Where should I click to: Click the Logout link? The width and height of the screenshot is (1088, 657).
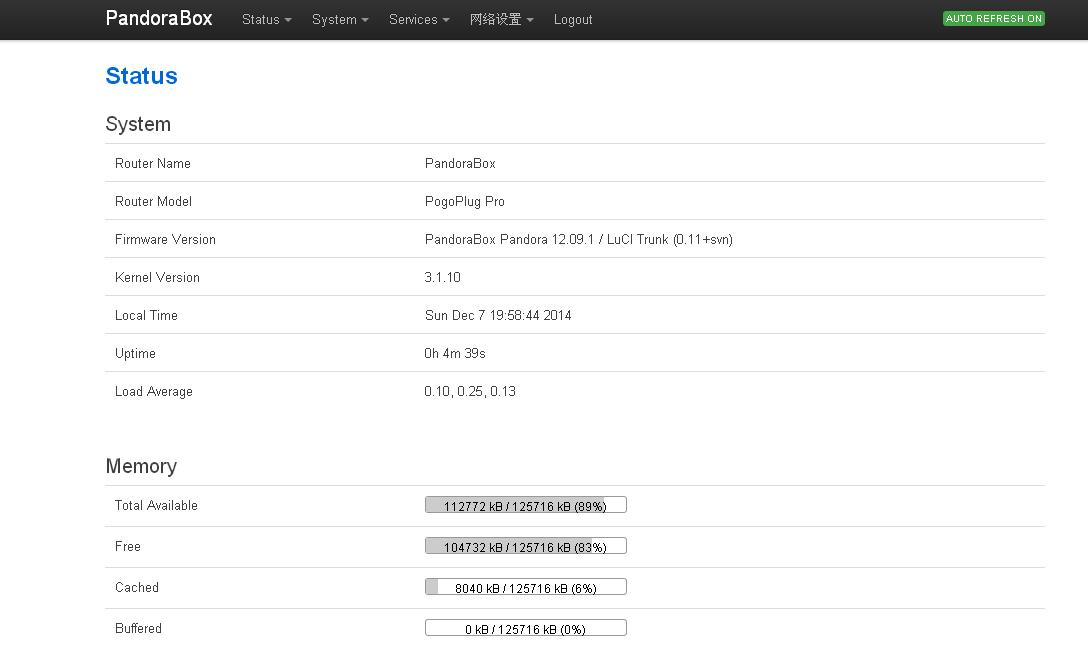pos(573,19)
